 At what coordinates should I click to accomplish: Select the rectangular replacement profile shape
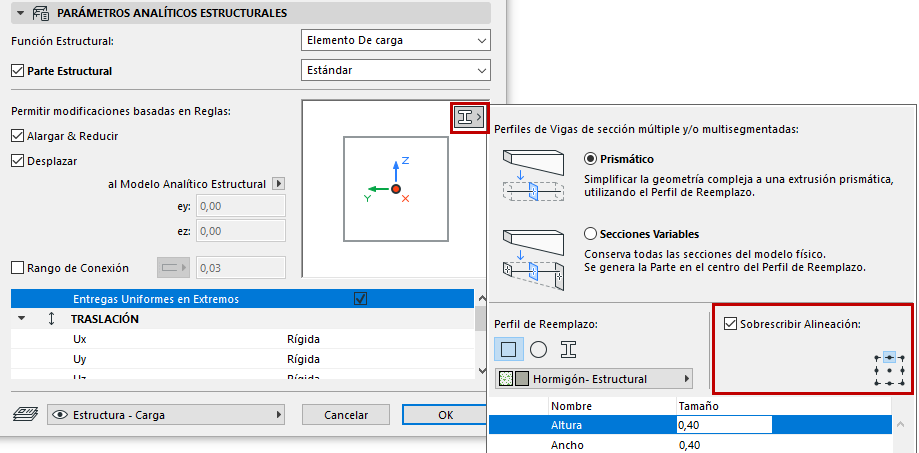[x=509, y=349]
